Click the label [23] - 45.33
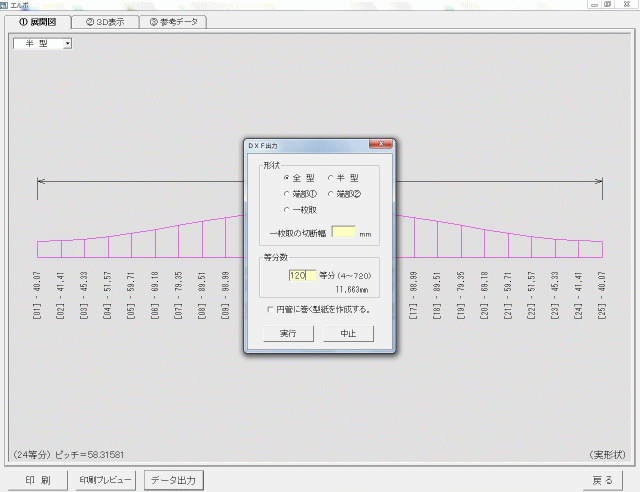 coord(555,295)
